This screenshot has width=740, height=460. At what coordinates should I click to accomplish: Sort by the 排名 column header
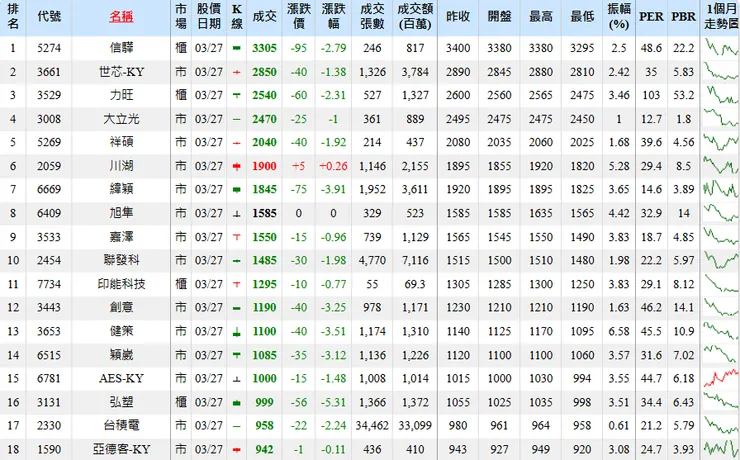click(13, 16)
